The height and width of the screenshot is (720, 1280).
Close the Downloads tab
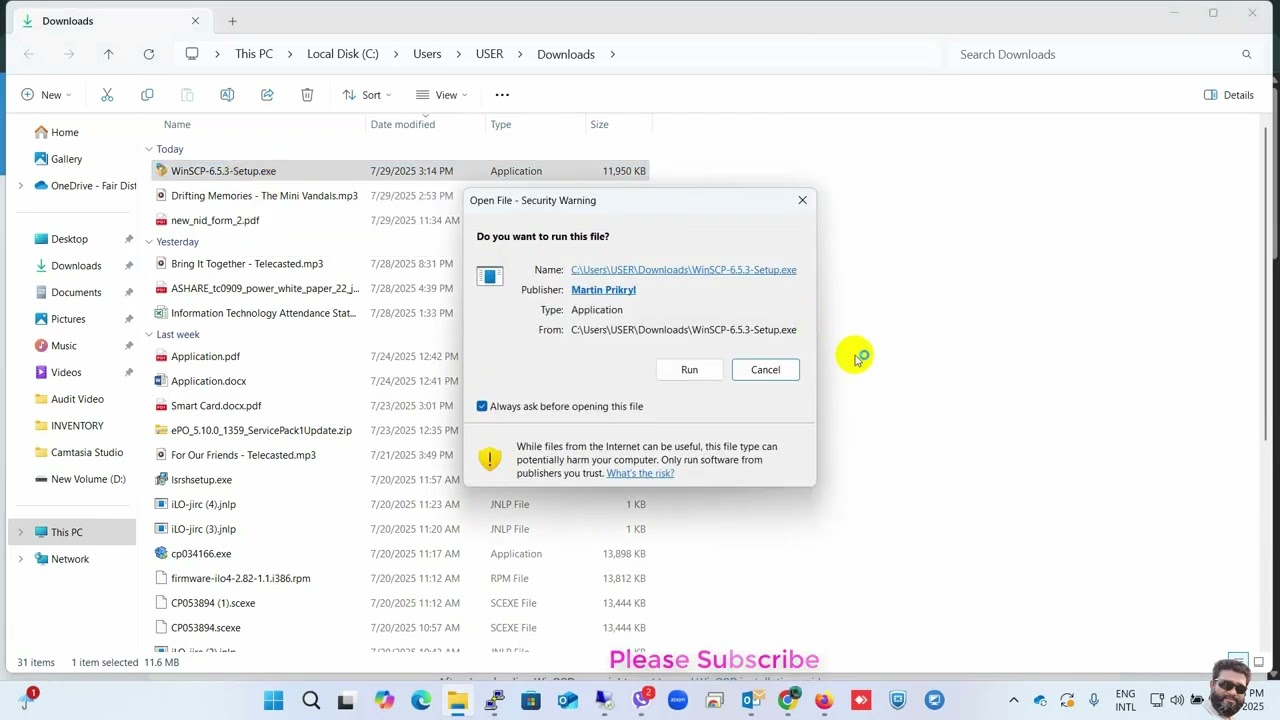195,21
